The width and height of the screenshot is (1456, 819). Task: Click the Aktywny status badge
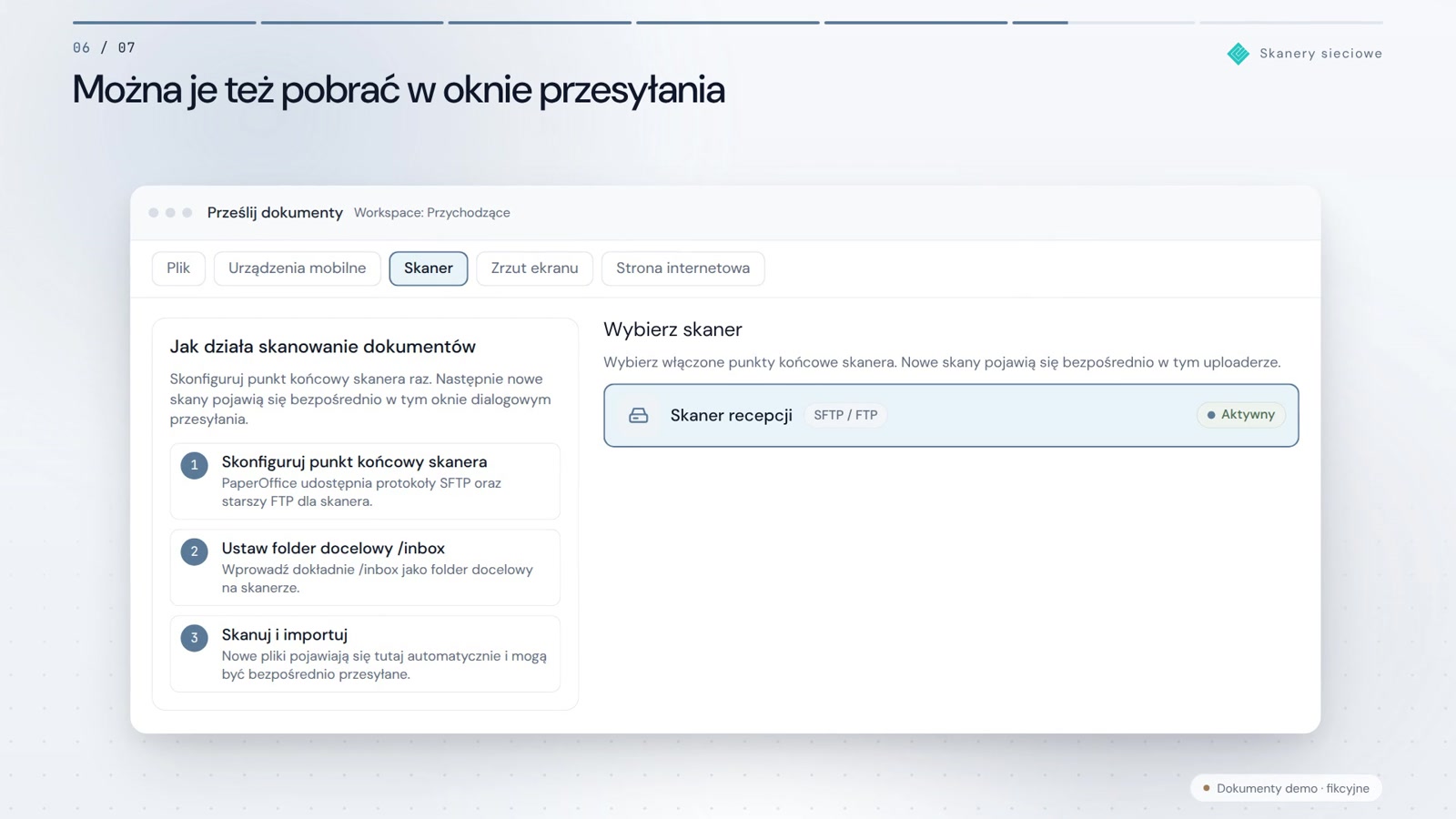1241,415
